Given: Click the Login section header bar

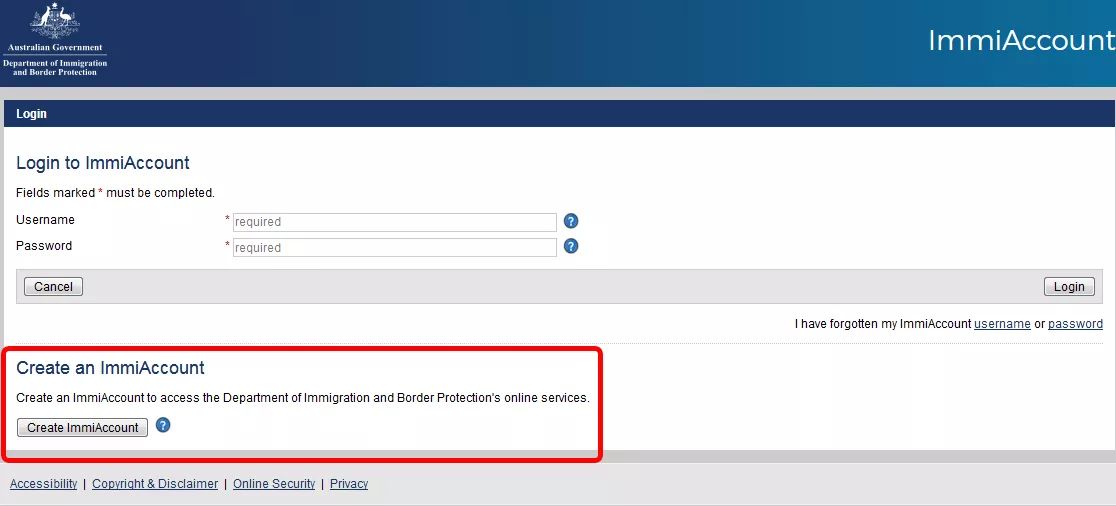Looking at the screenshot, I should (x=558, y=114).
